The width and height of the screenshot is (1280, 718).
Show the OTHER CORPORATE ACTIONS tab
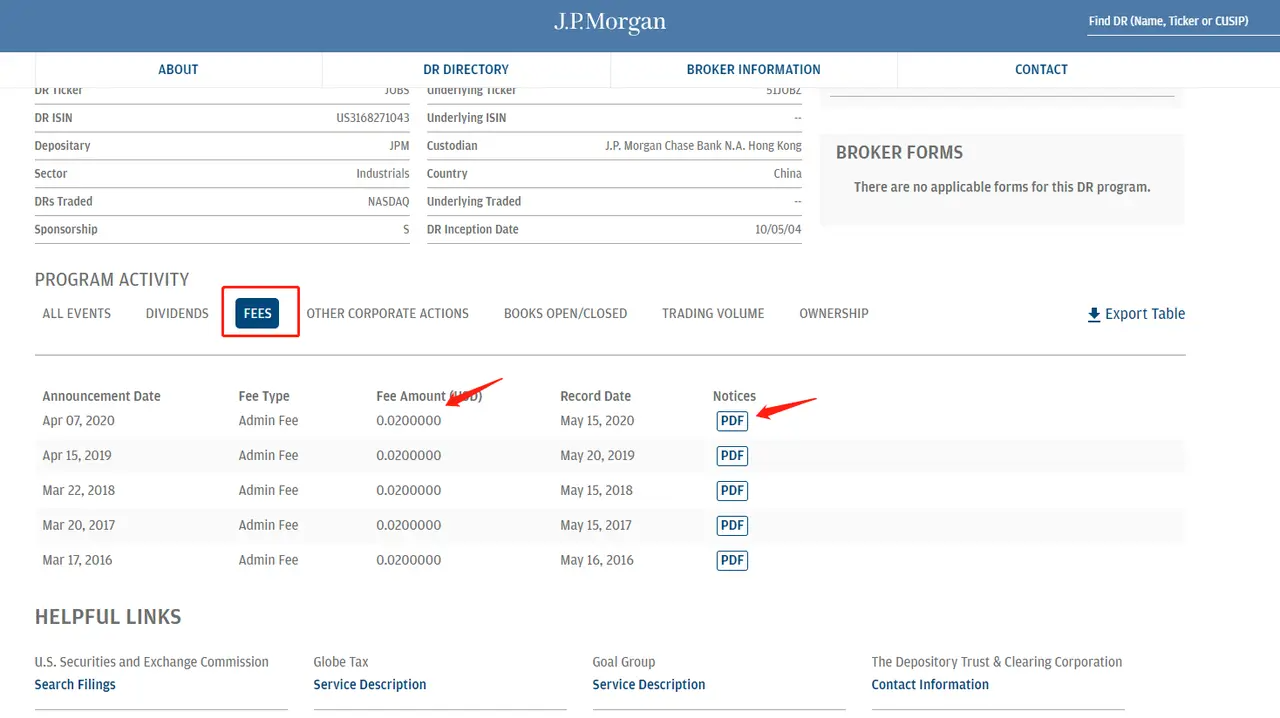point(387,314)
